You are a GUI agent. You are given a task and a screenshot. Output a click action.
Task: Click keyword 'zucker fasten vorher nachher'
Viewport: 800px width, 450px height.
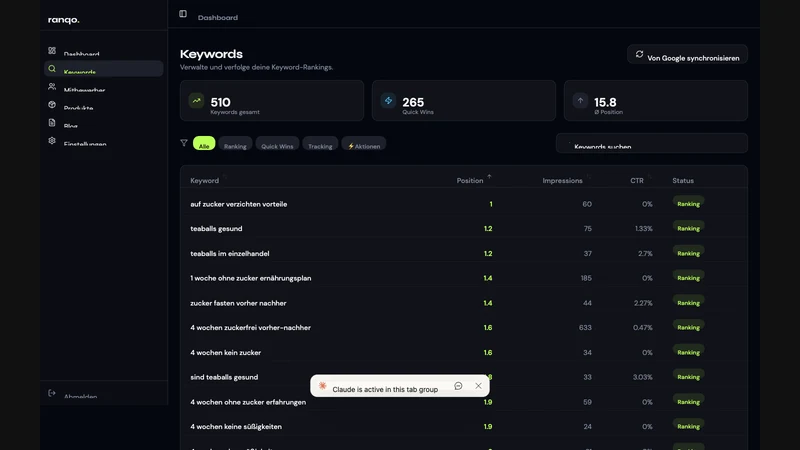coord(238,303)
